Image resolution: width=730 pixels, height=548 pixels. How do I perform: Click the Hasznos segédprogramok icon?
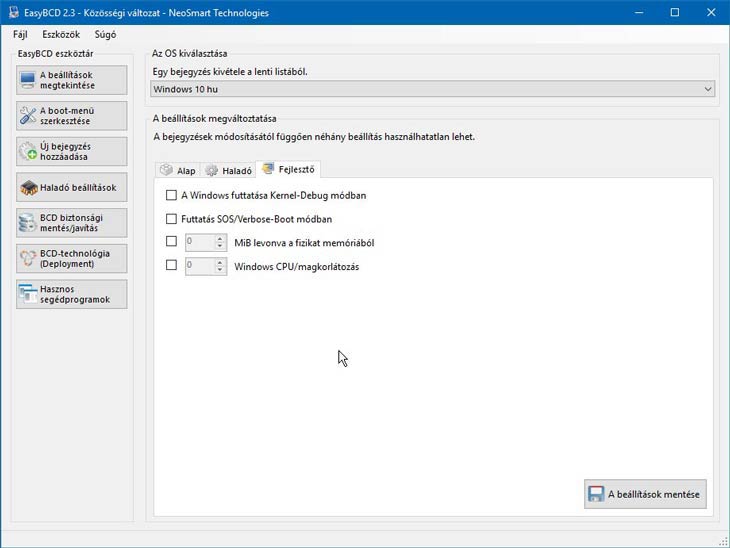click(28, 294)
